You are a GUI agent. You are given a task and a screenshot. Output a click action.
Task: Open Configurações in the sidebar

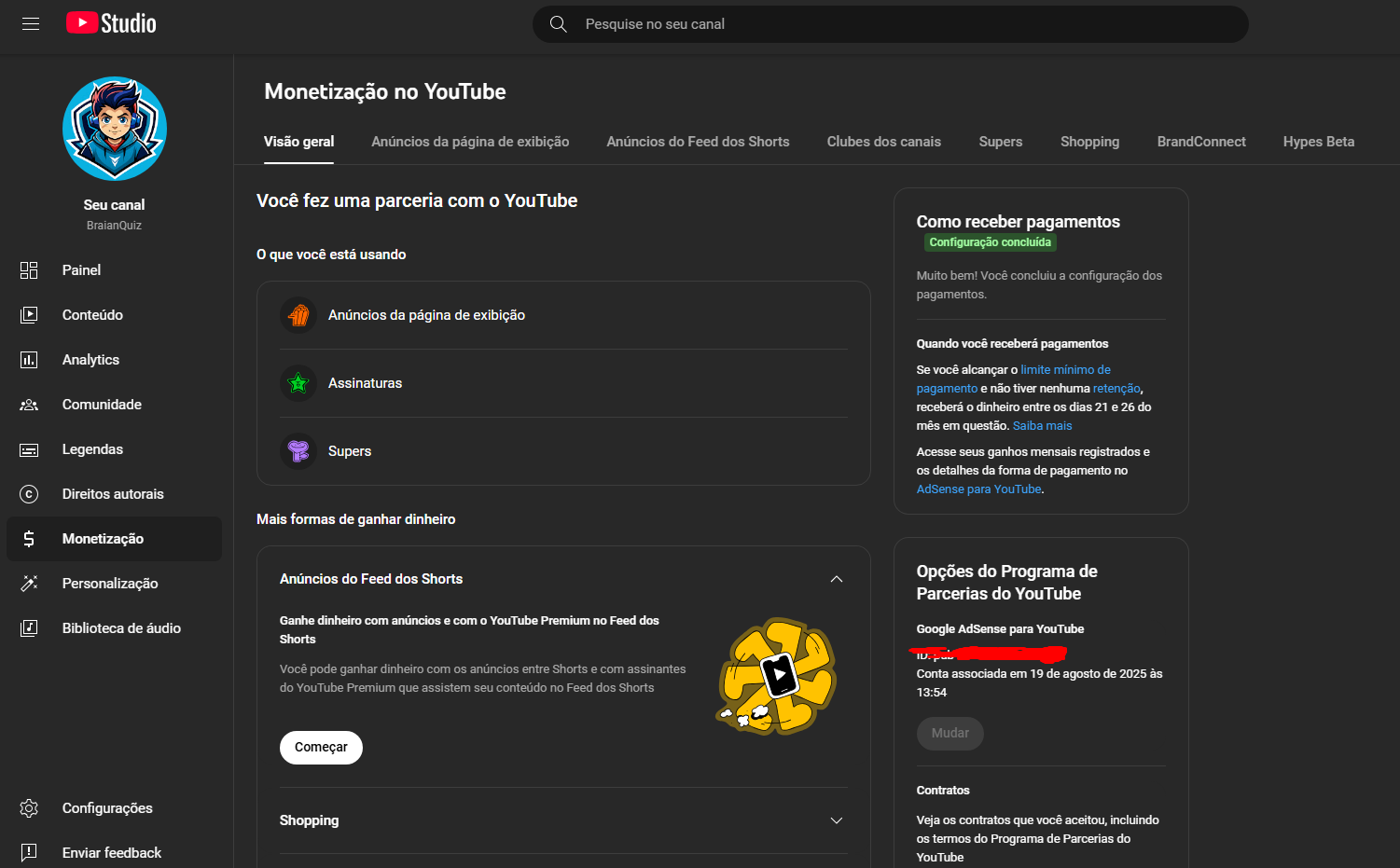(115, 808)
